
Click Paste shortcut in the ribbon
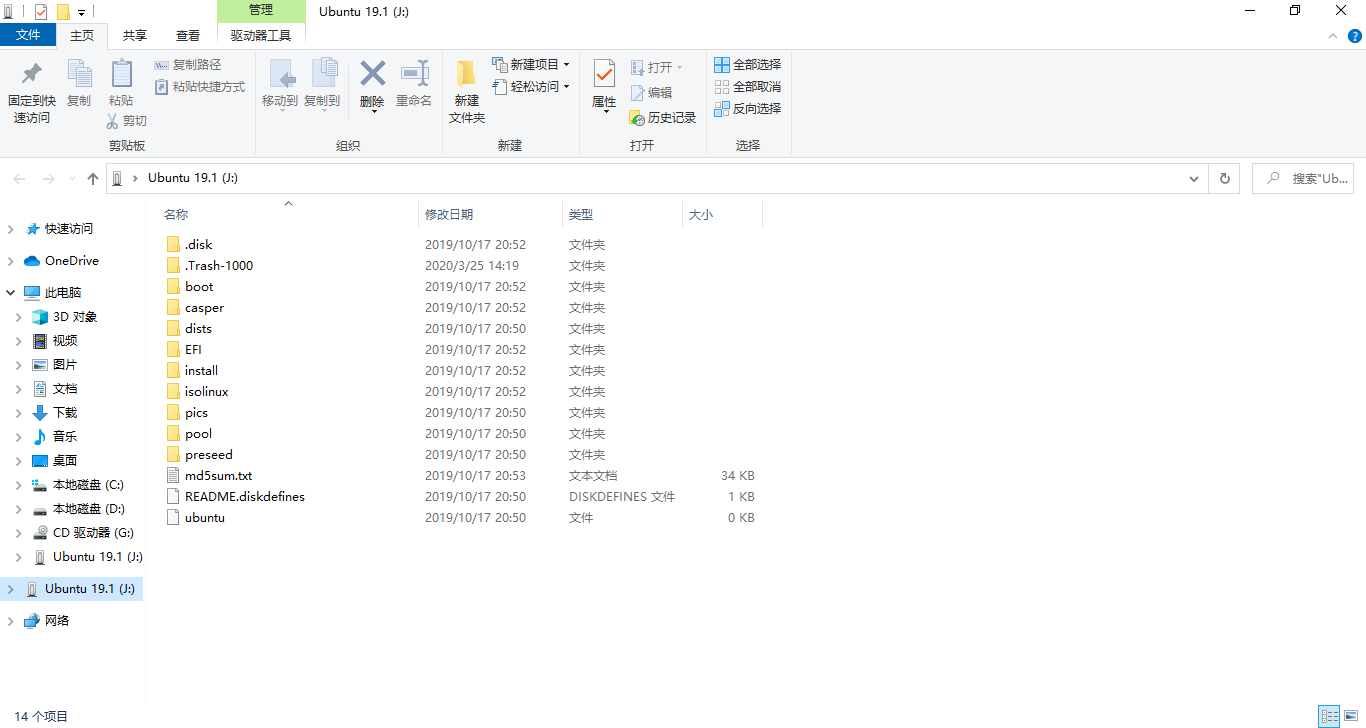pyautogui.click(x=200, y=87)
